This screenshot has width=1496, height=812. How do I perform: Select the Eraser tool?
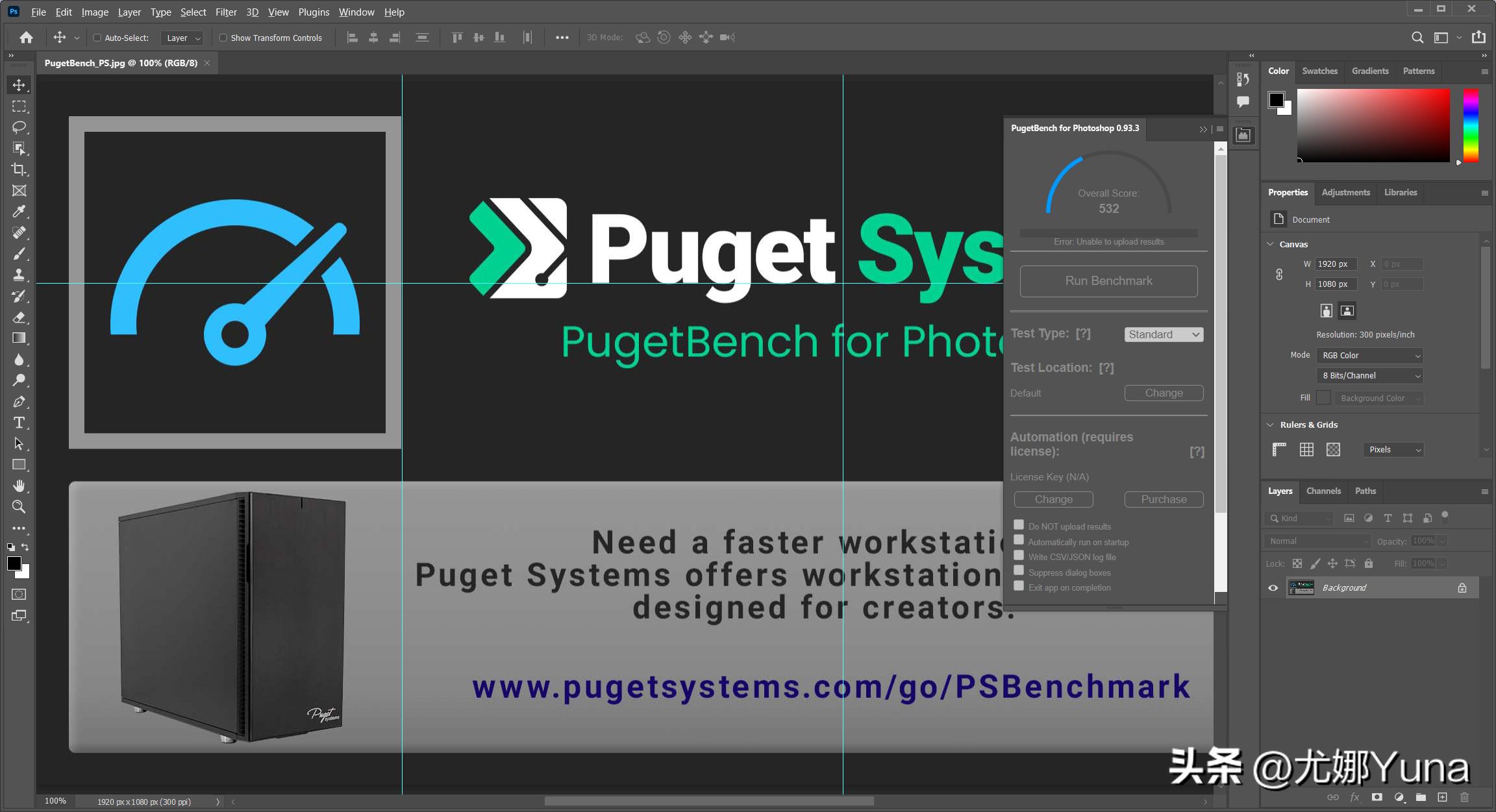(x=19, y=317)
